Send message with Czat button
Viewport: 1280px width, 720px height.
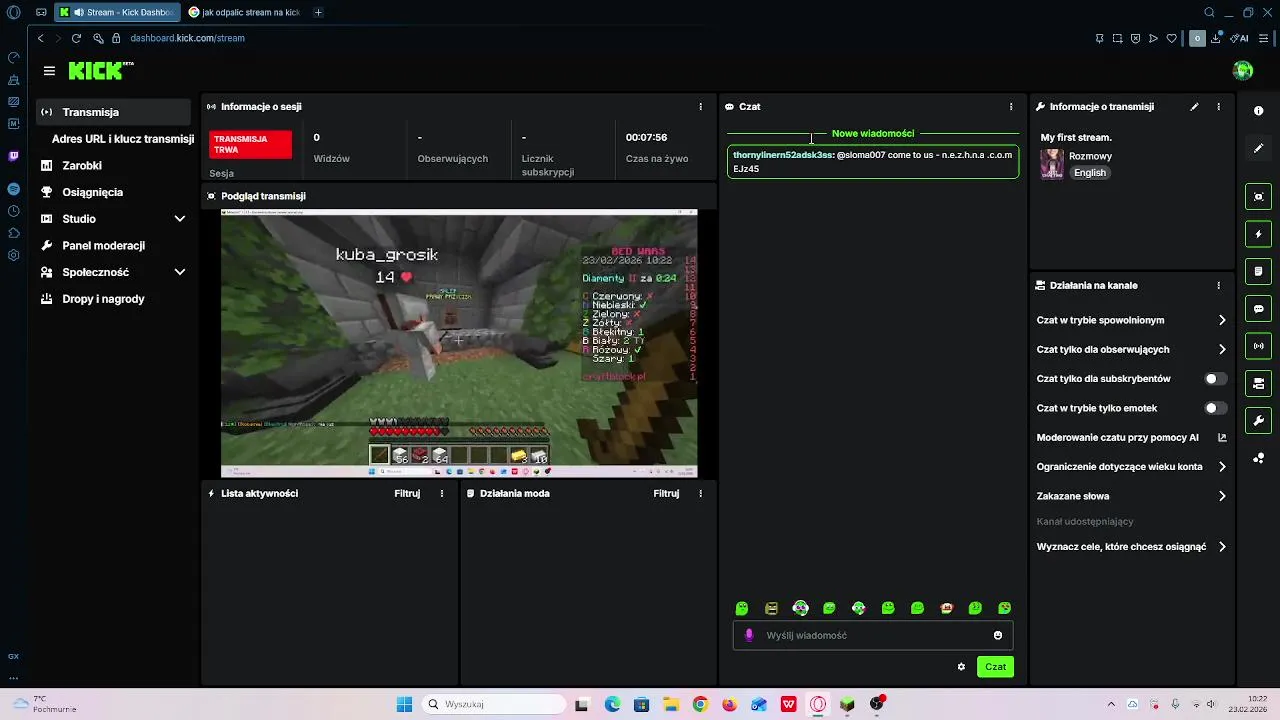pos(995,667)
